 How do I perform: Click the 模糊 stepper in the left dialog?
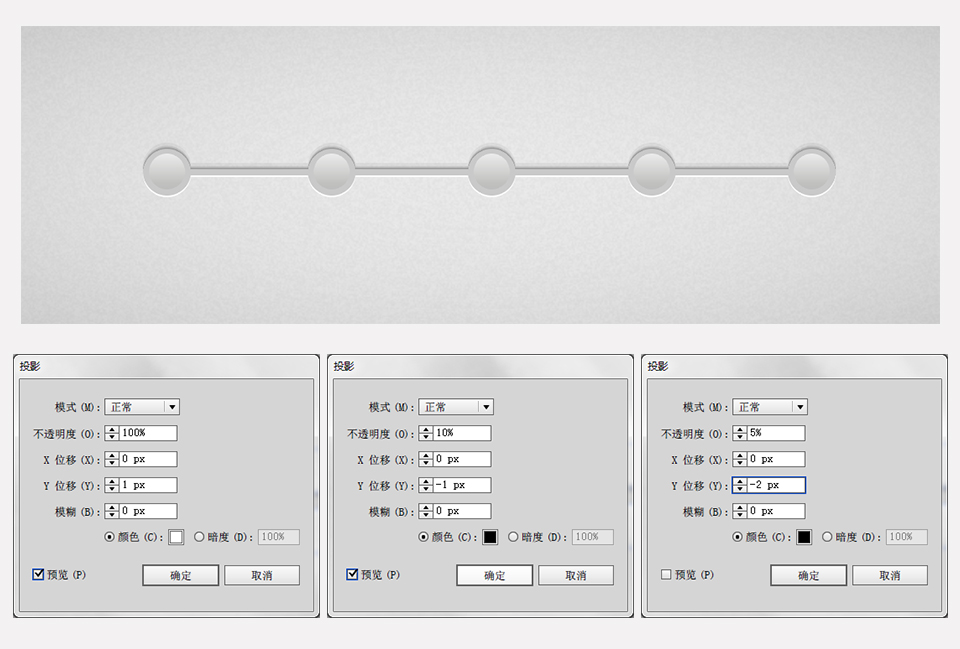coord(111,511)
